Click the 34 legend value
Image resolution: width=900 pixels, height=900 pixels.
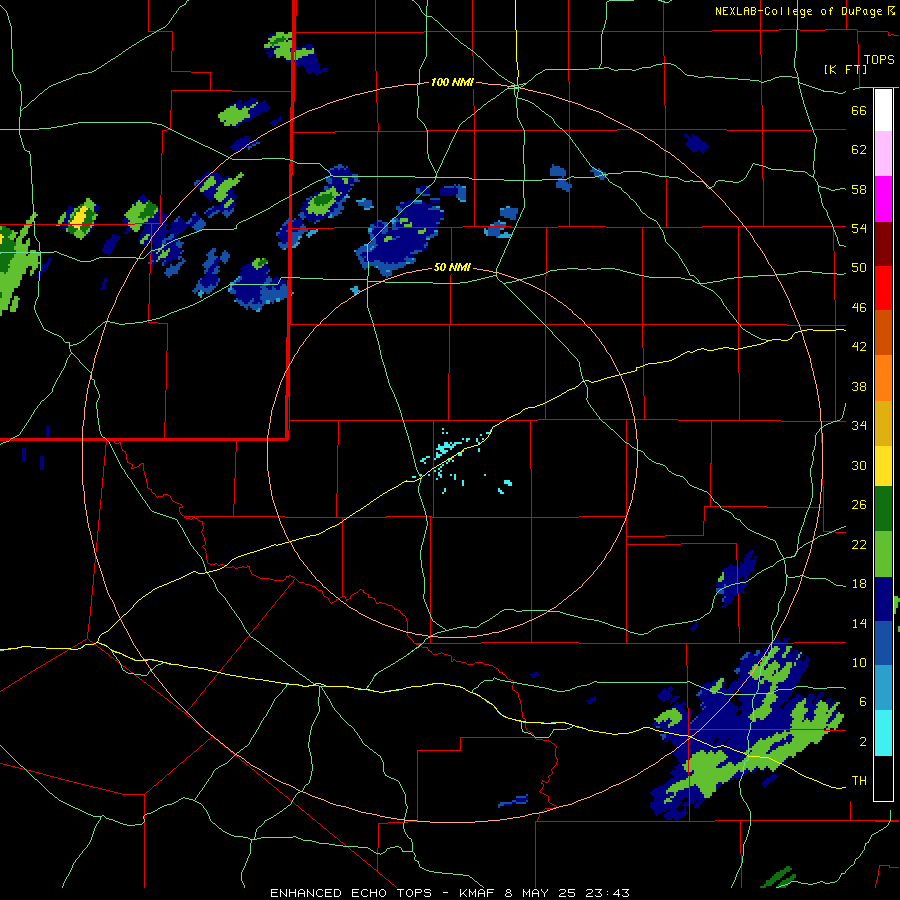tap(859, 426)
